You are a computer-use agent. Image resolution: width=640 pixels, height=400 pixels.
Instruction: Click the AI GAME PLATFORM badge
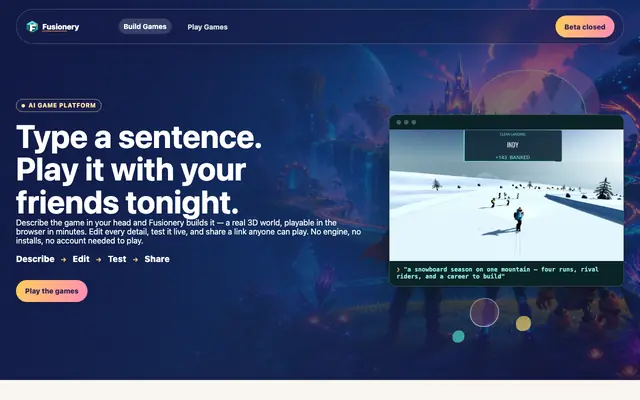tap(59, 105)
